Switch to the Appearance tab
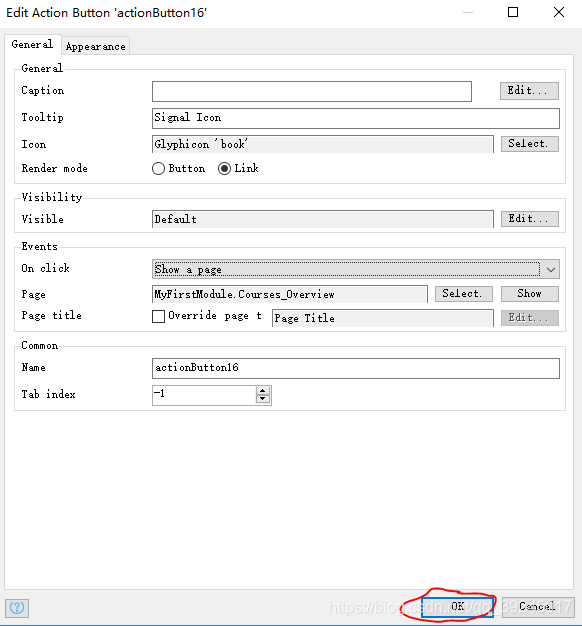This screenshot has height=626, width=582. click(95, 46)
